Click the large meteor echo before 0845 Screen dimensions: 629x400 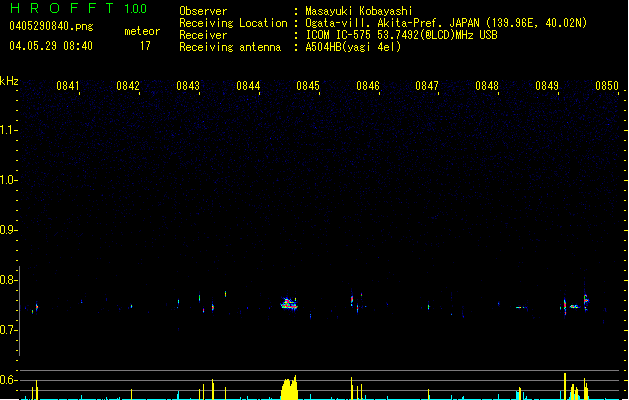pos(289,304)
